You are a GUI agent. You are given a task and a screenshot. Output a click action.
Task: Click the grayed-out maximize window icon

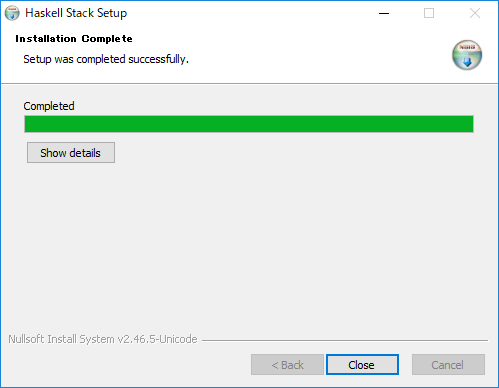pyautogui.click(x=429, y=13)
